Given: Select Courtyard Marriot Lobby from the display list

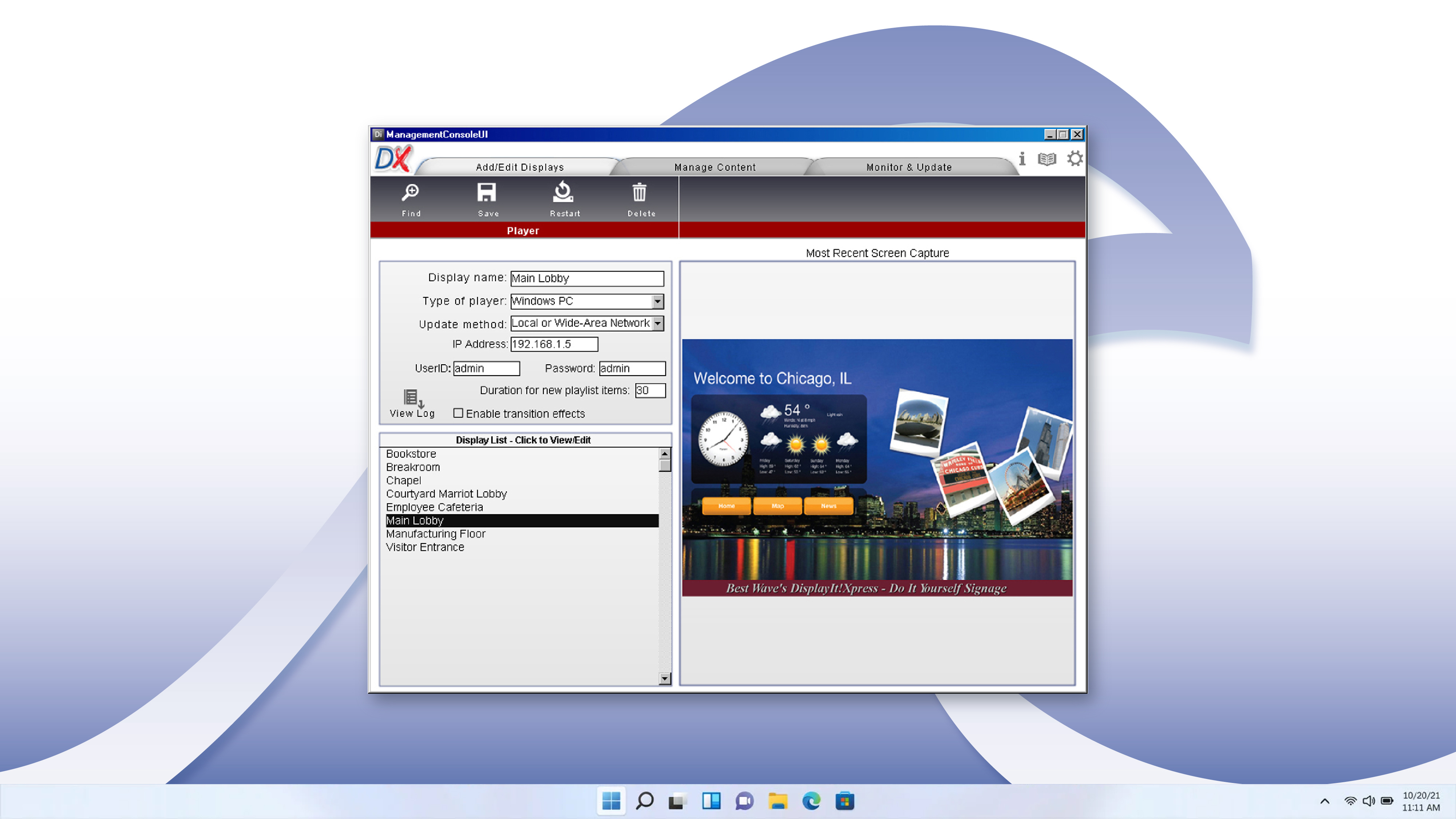Looking at the screenshot, I should pos(446,494).
